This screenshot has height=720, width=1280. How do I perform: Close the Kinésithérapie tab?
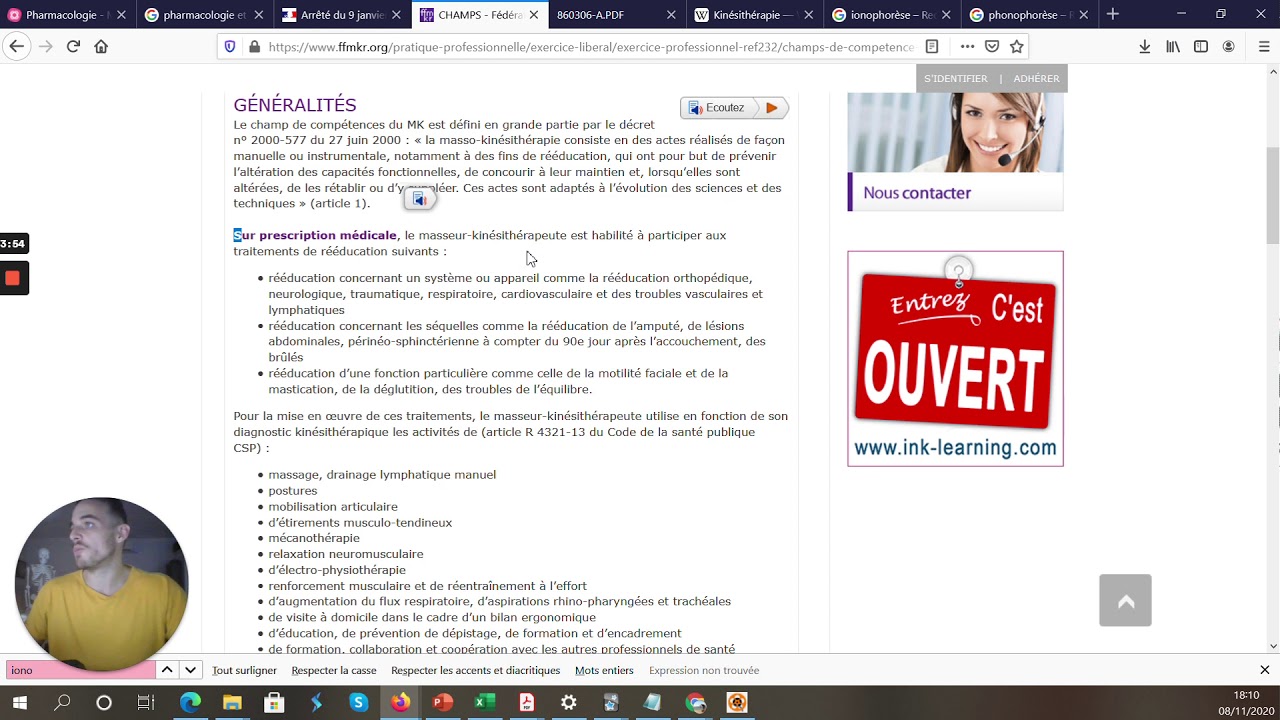point(808,15)
